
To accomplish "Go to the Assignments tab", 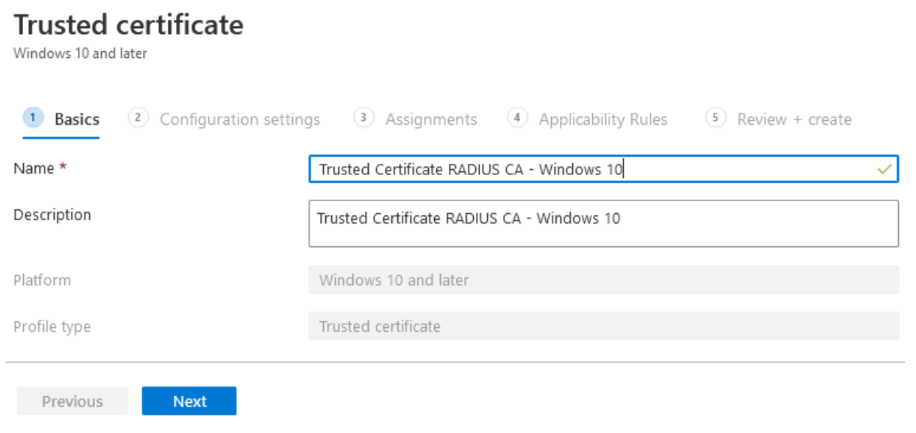I will click(431, 119).
